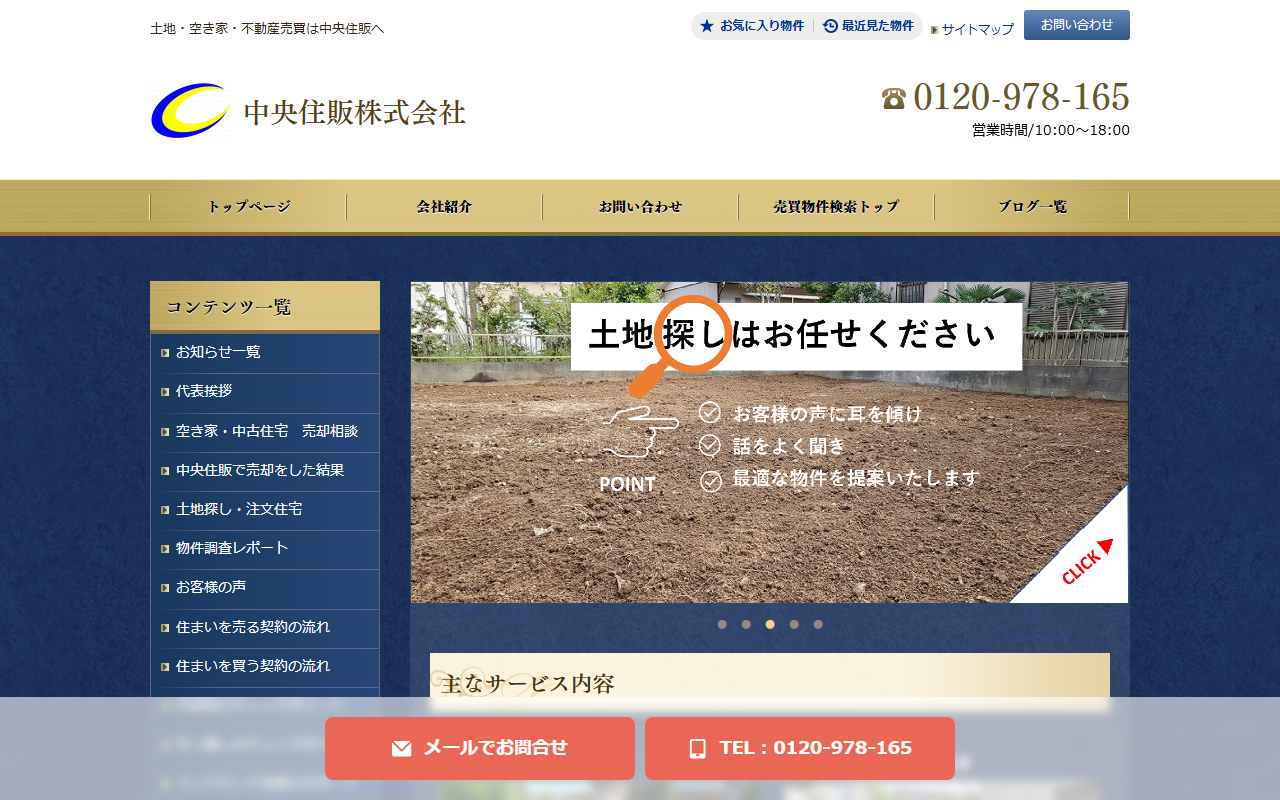
Task: Open お客様の声 in sidebar
Action: (265, 587)
